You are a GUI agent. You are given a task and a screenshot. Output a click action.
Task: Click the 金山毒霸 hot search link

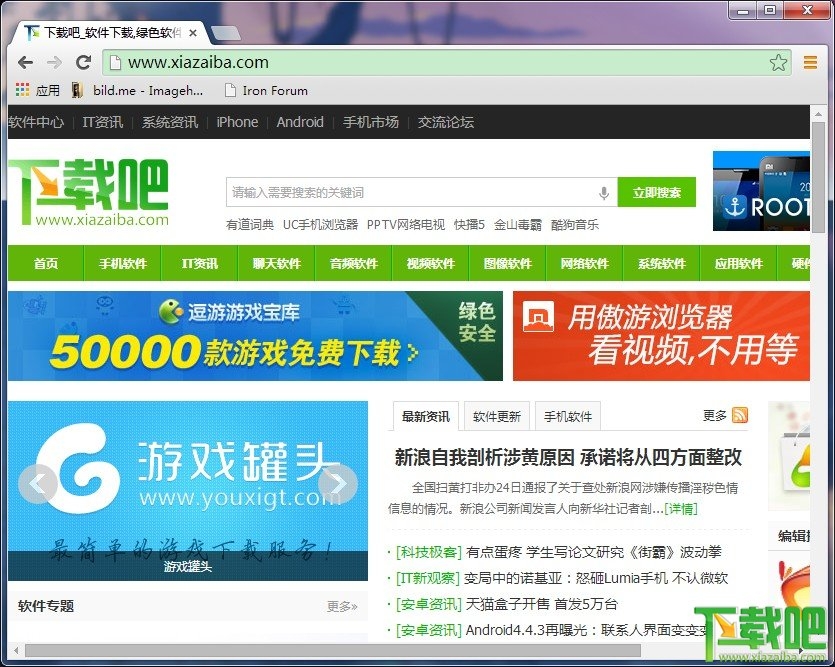[x=518, y=225]
